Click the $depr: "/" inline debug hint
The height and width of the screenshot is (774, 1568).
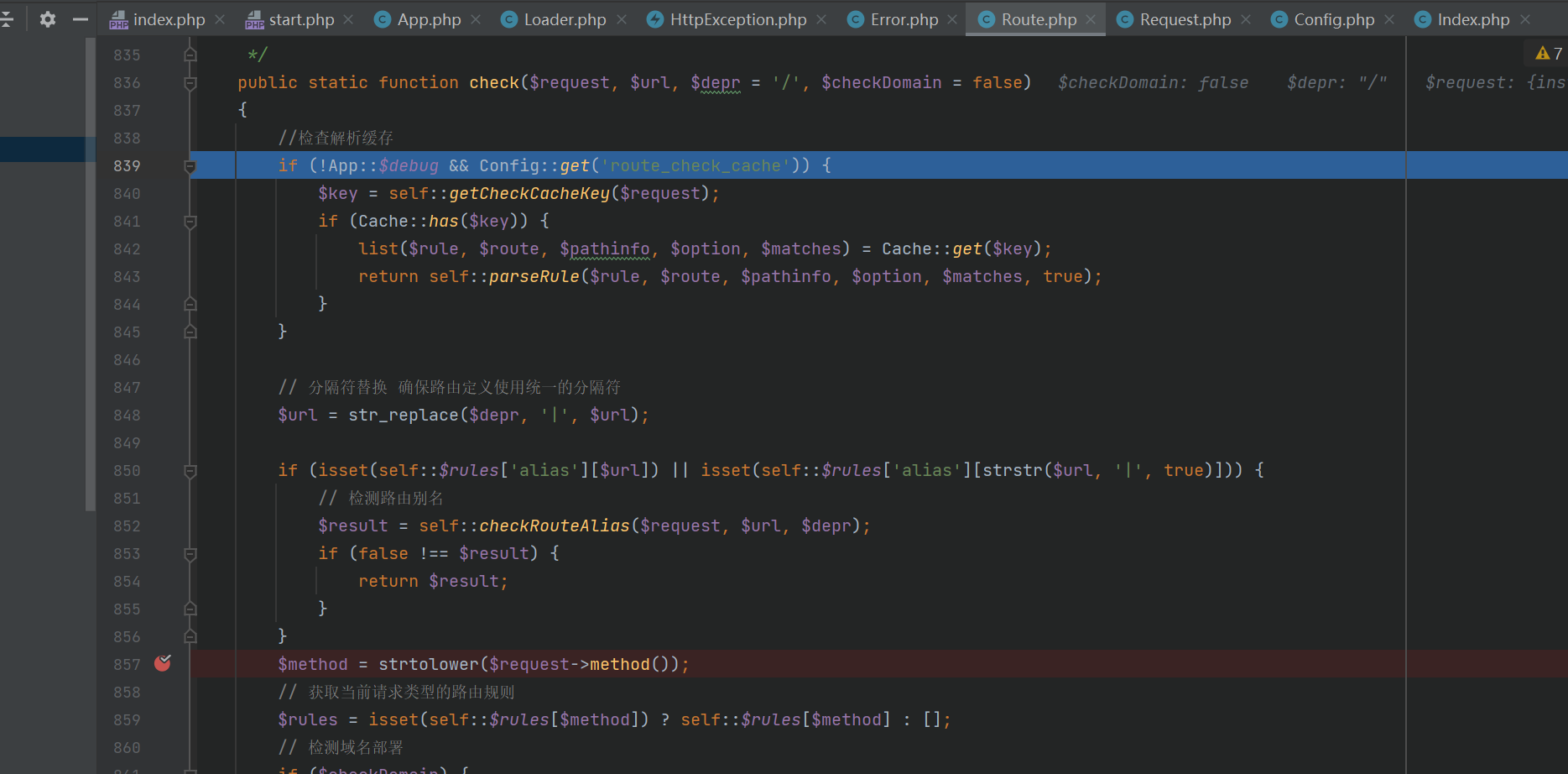click(1337, 82)
